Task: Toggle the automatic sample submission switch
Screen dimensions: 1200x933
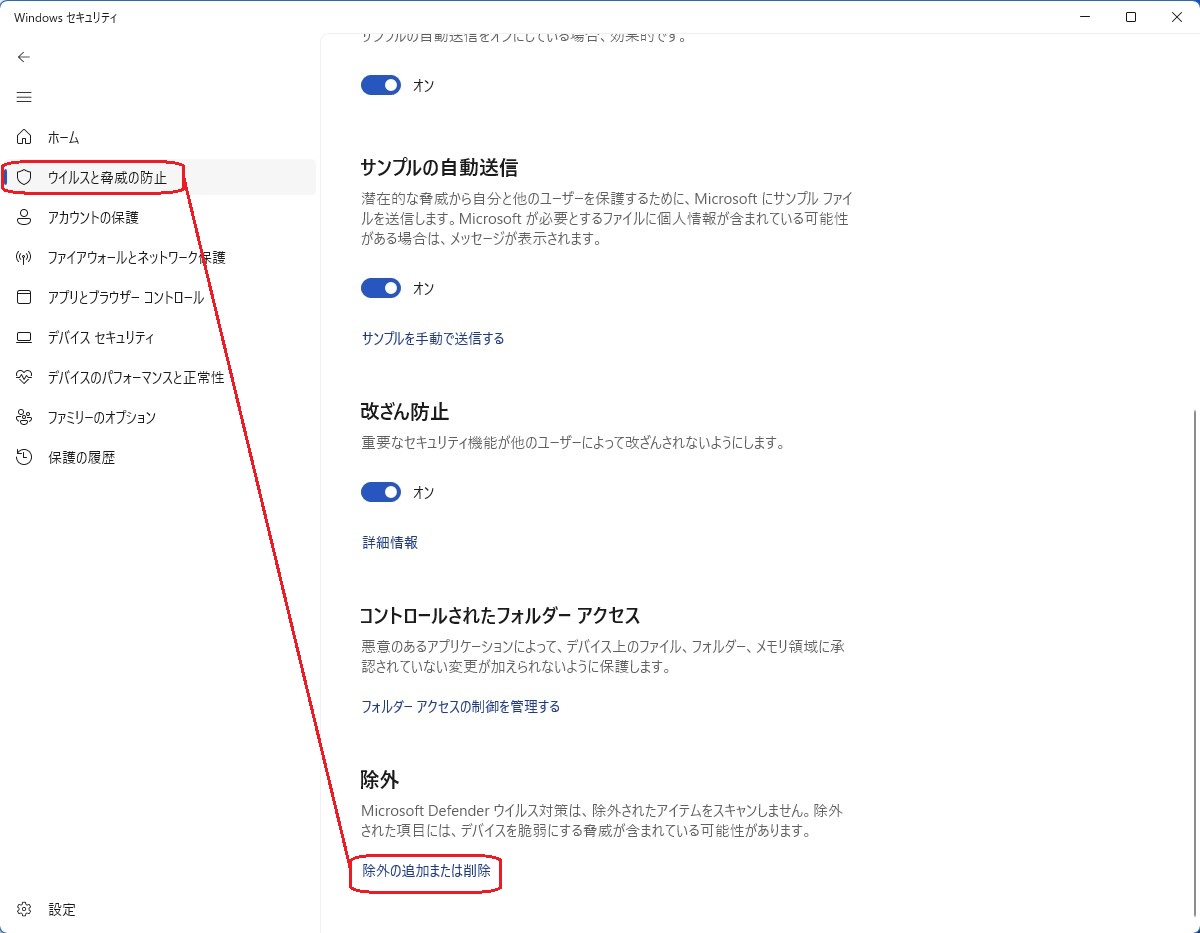Action: pos(381,288)
